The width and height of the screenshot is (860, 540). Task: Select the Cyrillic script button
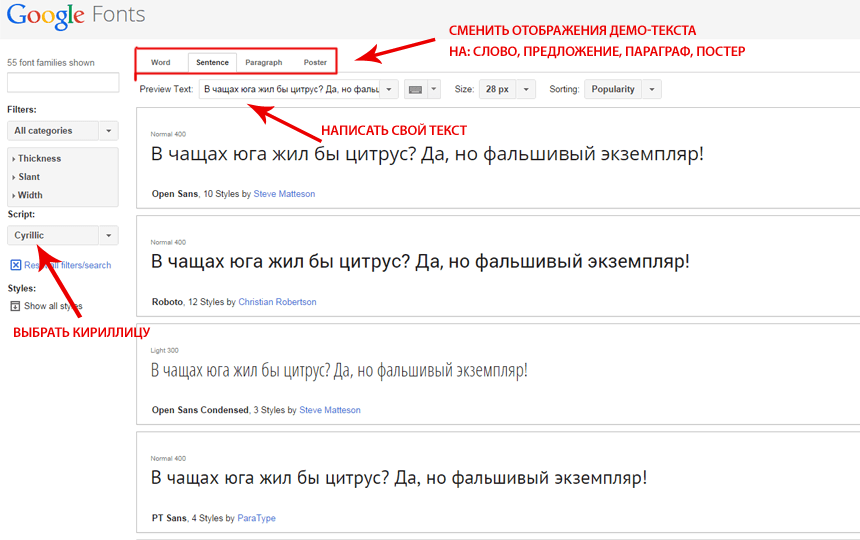53,236
